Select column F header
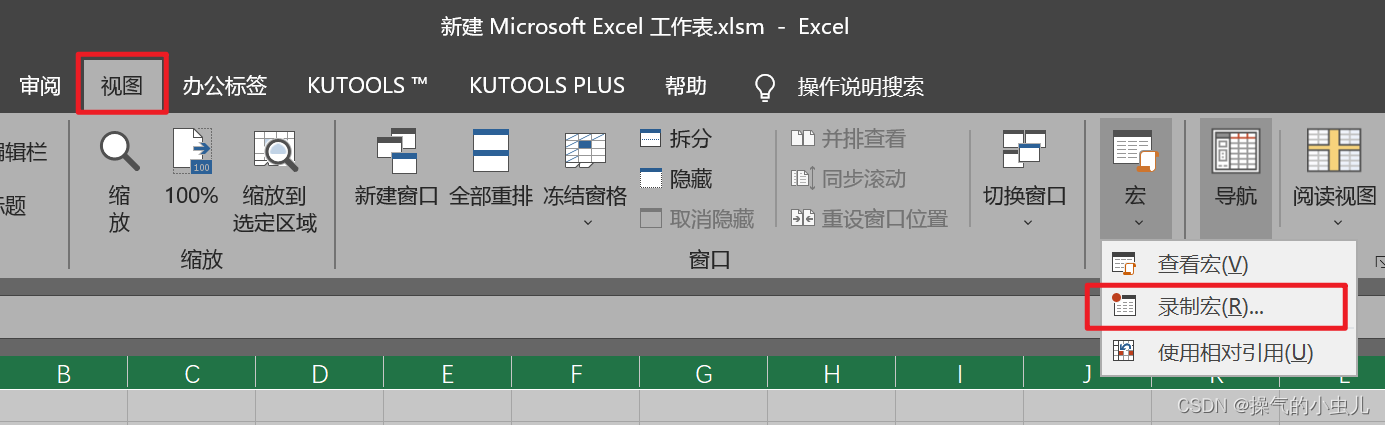 click(576, 374)
